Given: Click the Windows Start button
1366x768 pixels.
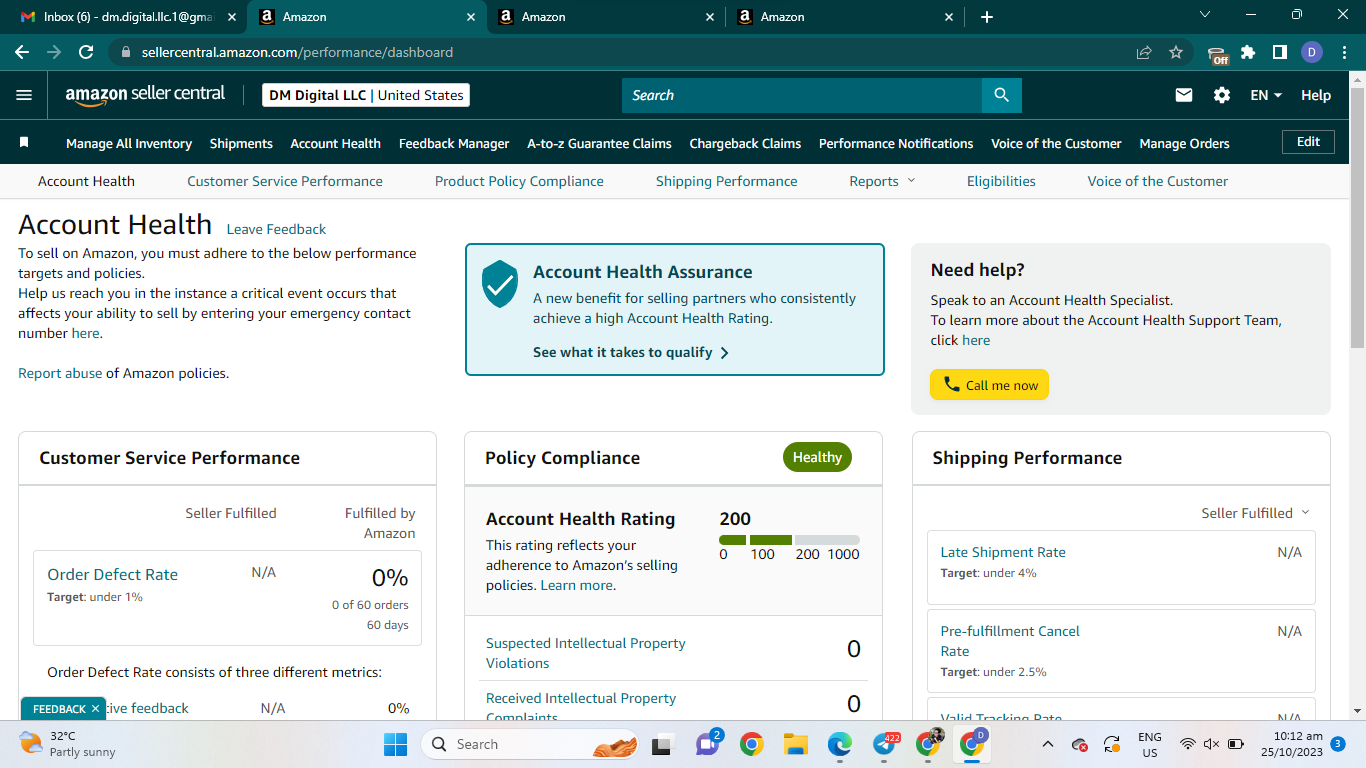Looking at the screenshot, I should [x=396, y=744].
